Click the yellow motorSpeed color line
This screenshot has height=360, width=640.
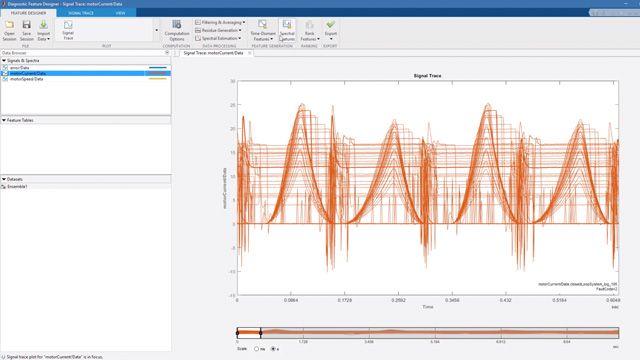point(158,79)
